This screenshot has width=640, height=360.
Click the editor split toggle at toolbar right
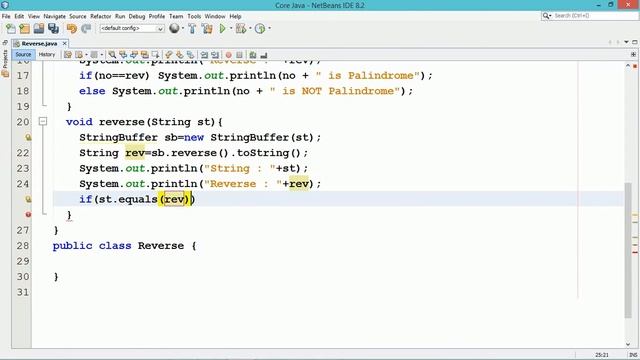(633, 54)
